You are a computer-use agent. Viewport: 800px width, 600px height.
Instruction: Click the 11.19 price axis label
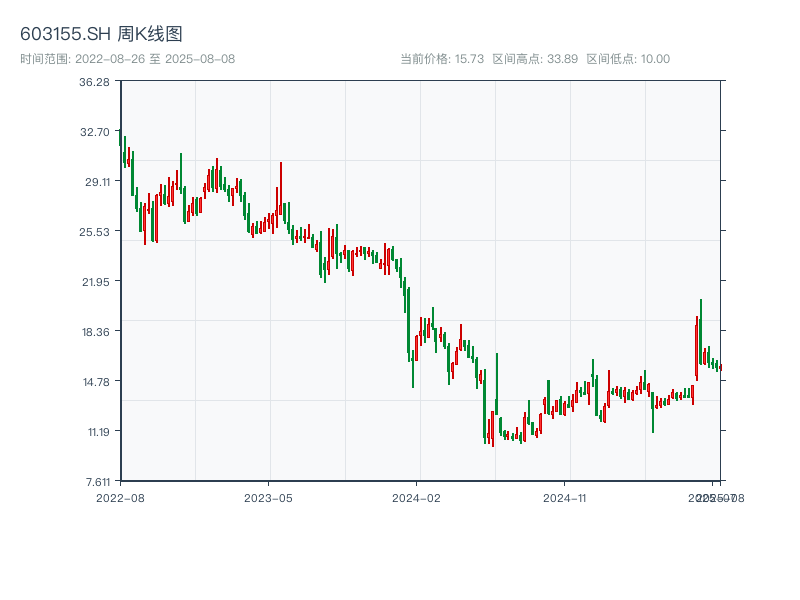[x=95, y=432]
